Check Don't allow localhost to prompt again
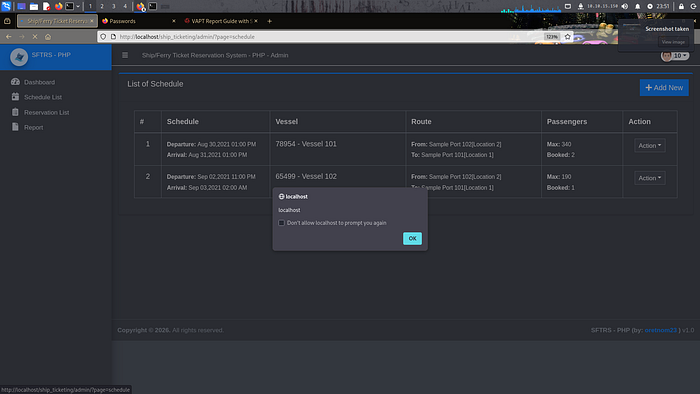This screenshot has width=700, height=394. (281, 223)
